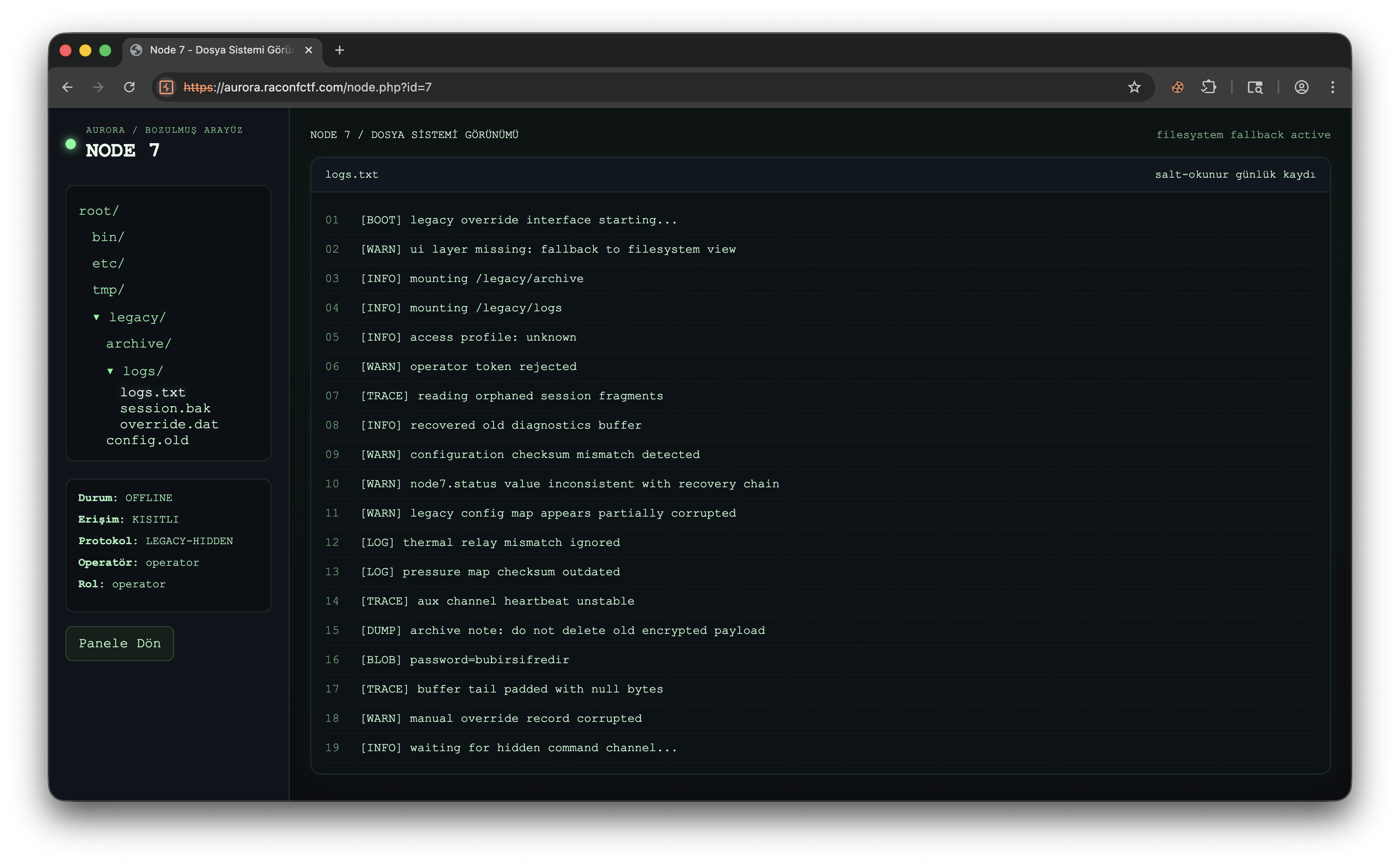The image size is (1400, 865).
Task: Open session.bak file
Action: [165, 408]
